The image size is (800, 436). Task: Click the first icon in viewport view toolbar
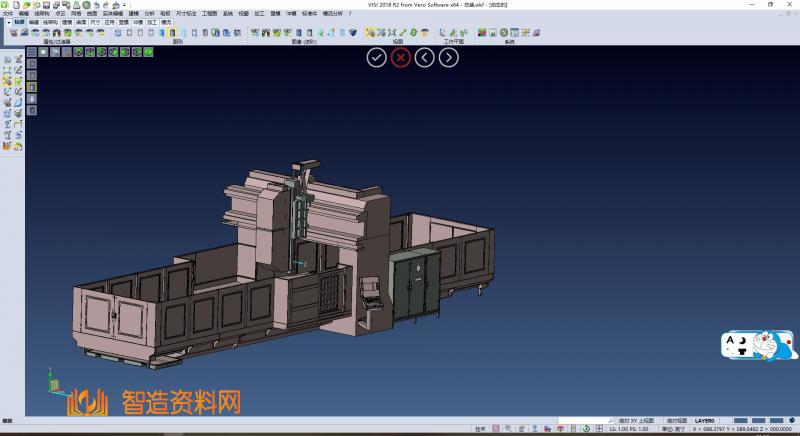tap(31, 51)
